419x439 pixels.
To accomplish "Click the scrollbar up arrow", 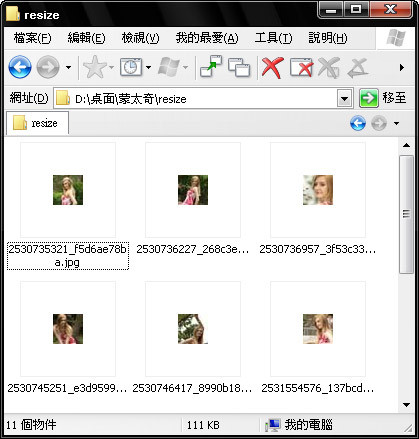I will point(406,145).
